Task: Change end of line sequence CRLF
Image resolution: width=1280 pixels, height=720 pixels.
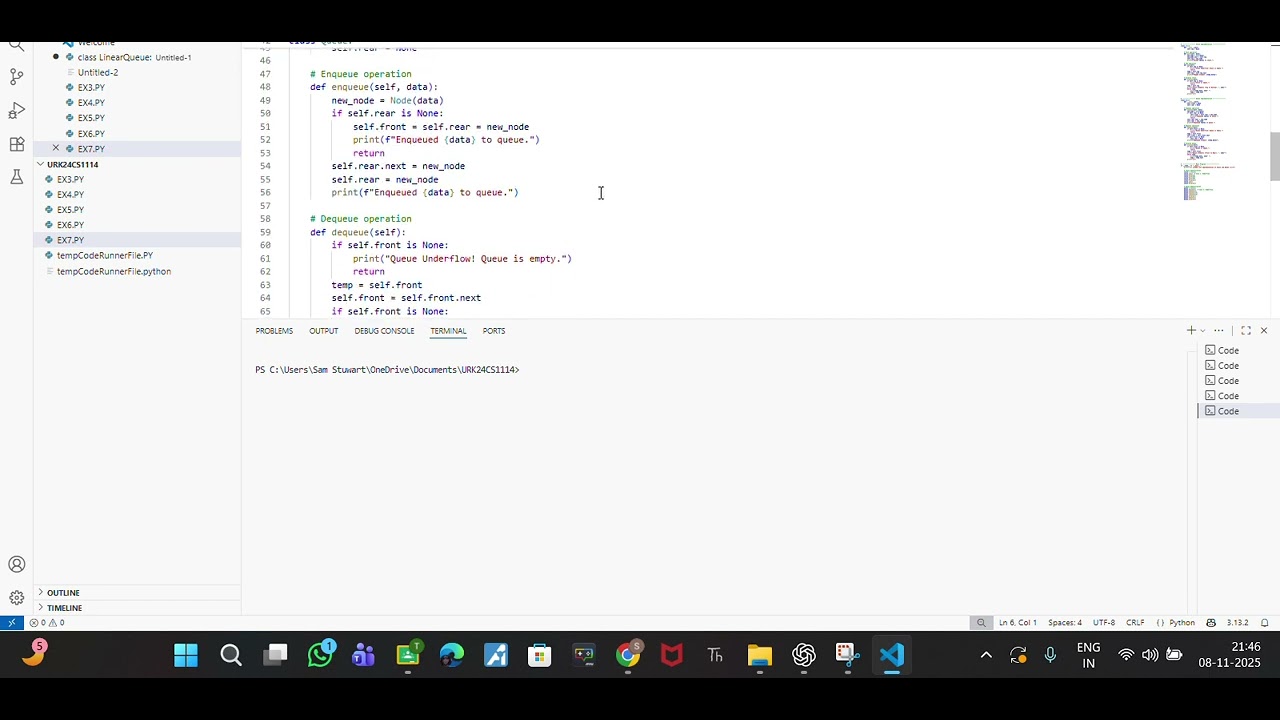Action: [x=1135, y=622]
